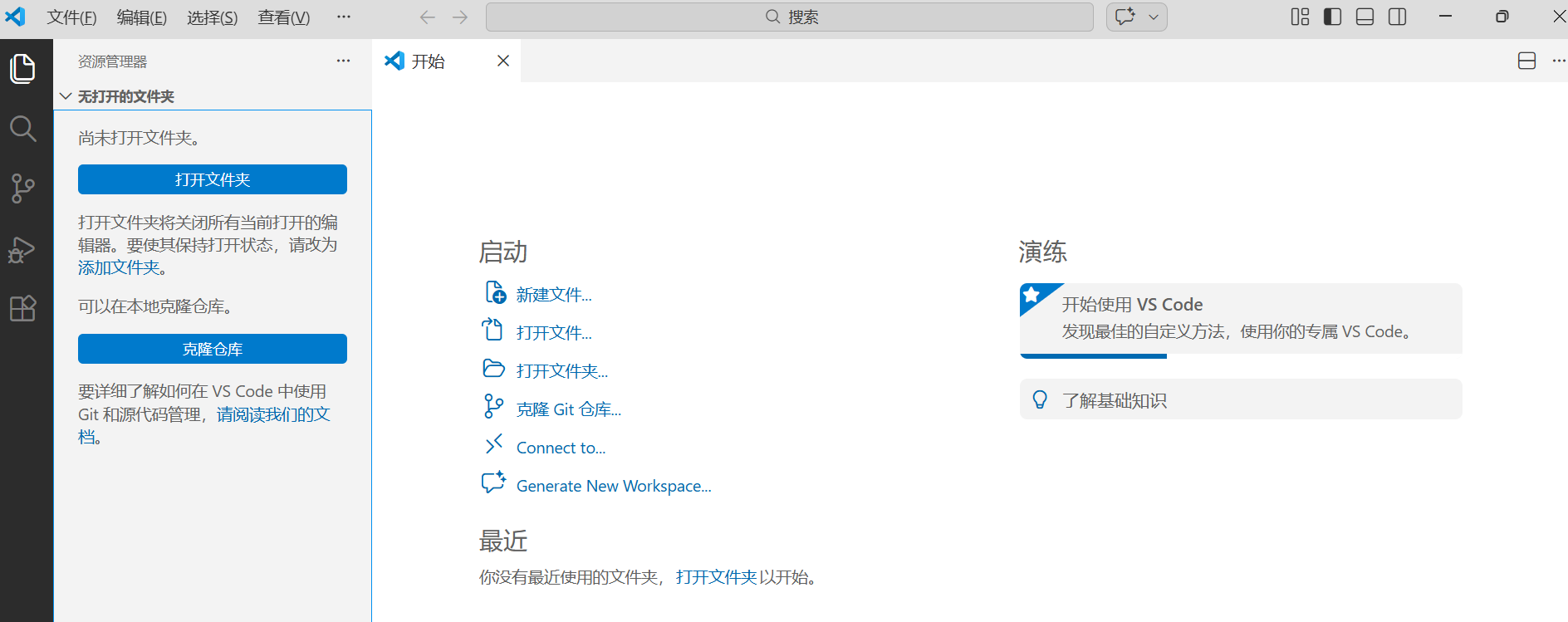Image resolution: width=1568 pixels, height=622 pixels.
Task: Follow the 添加文件夹 link
Action: click(x=119, y=267)
